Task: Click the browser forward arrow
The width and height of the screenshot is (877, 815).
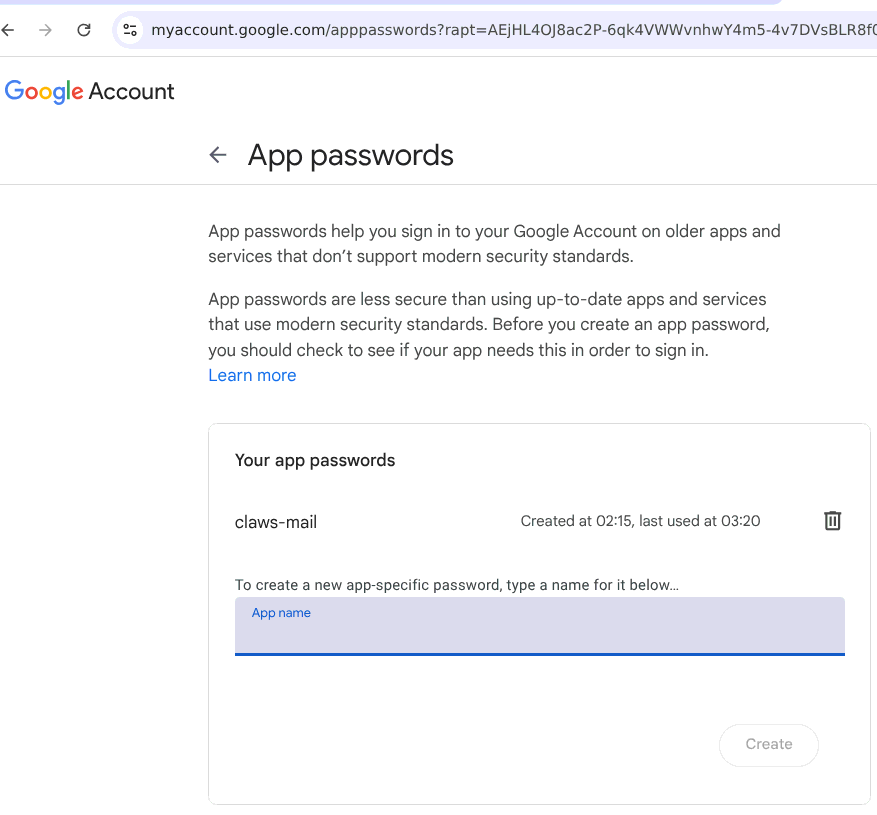Action: click(45, 30)
